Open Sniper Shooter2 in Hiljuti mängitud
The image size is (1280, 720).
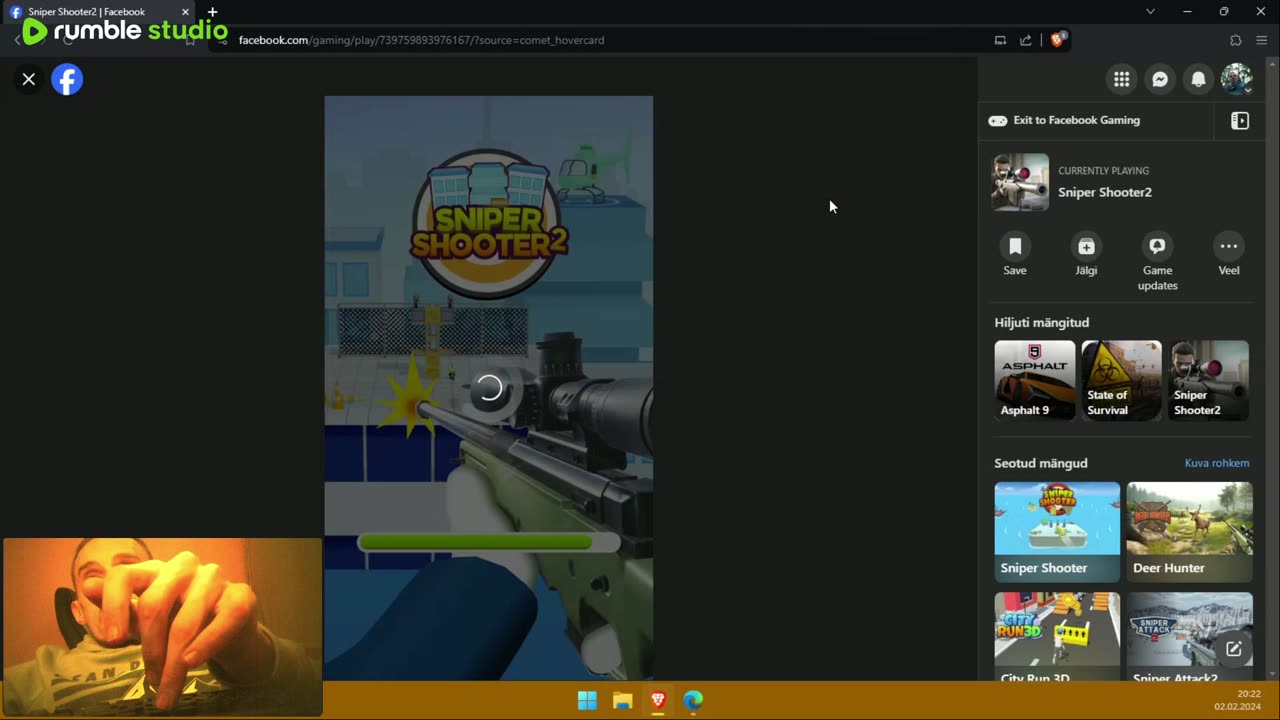point(1209,380)
